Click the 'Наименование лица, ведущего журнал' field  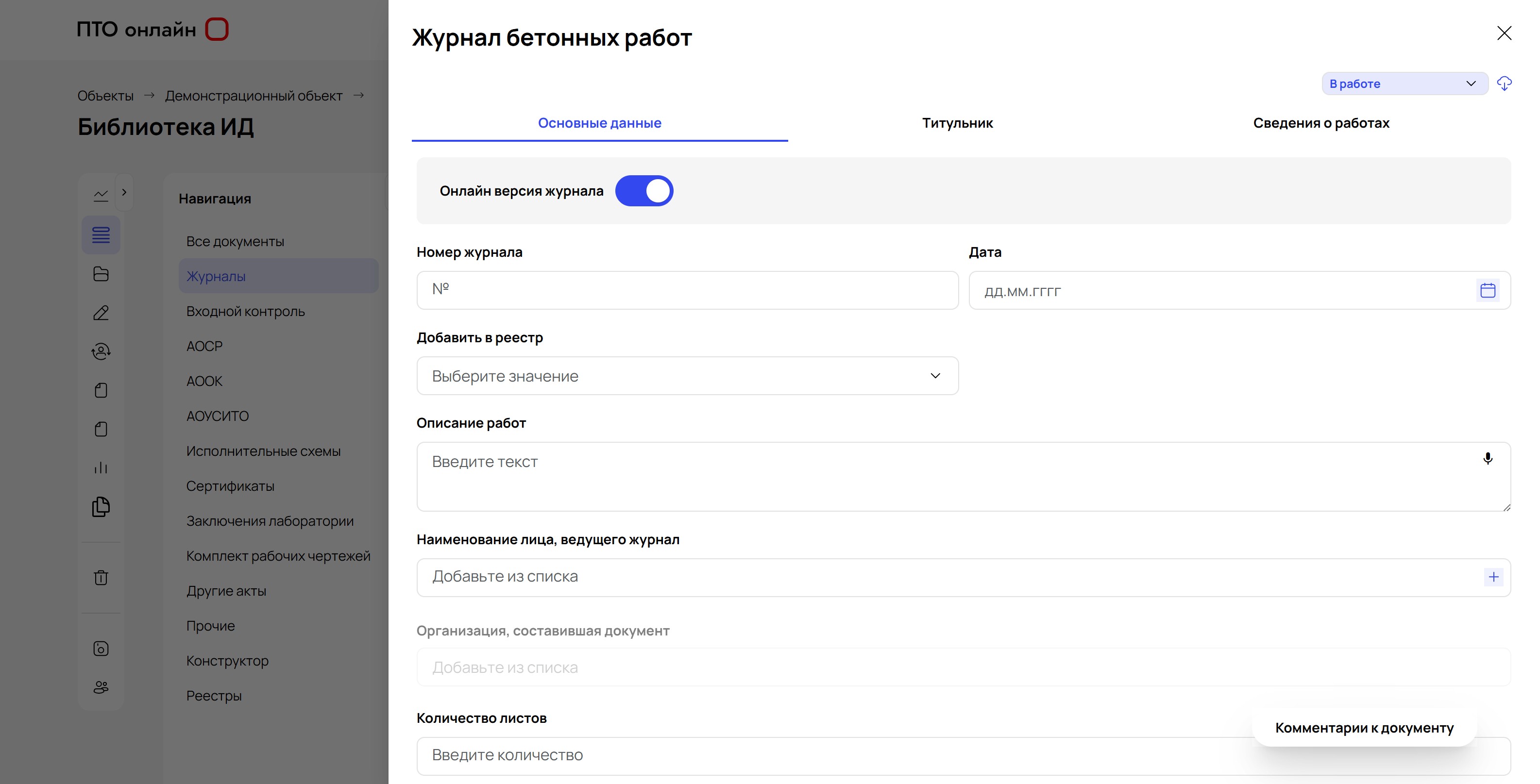point(963,577)
